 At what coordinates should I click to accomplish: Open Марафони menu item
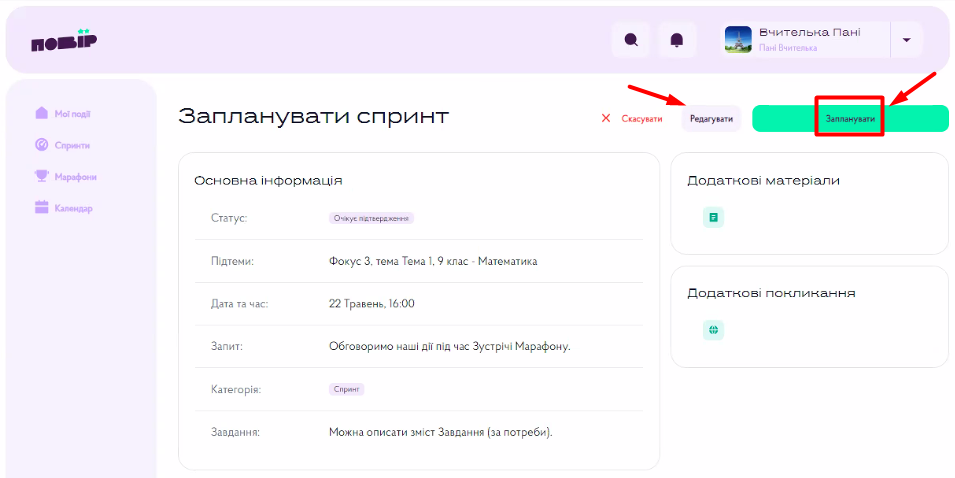tap(76, 177)
